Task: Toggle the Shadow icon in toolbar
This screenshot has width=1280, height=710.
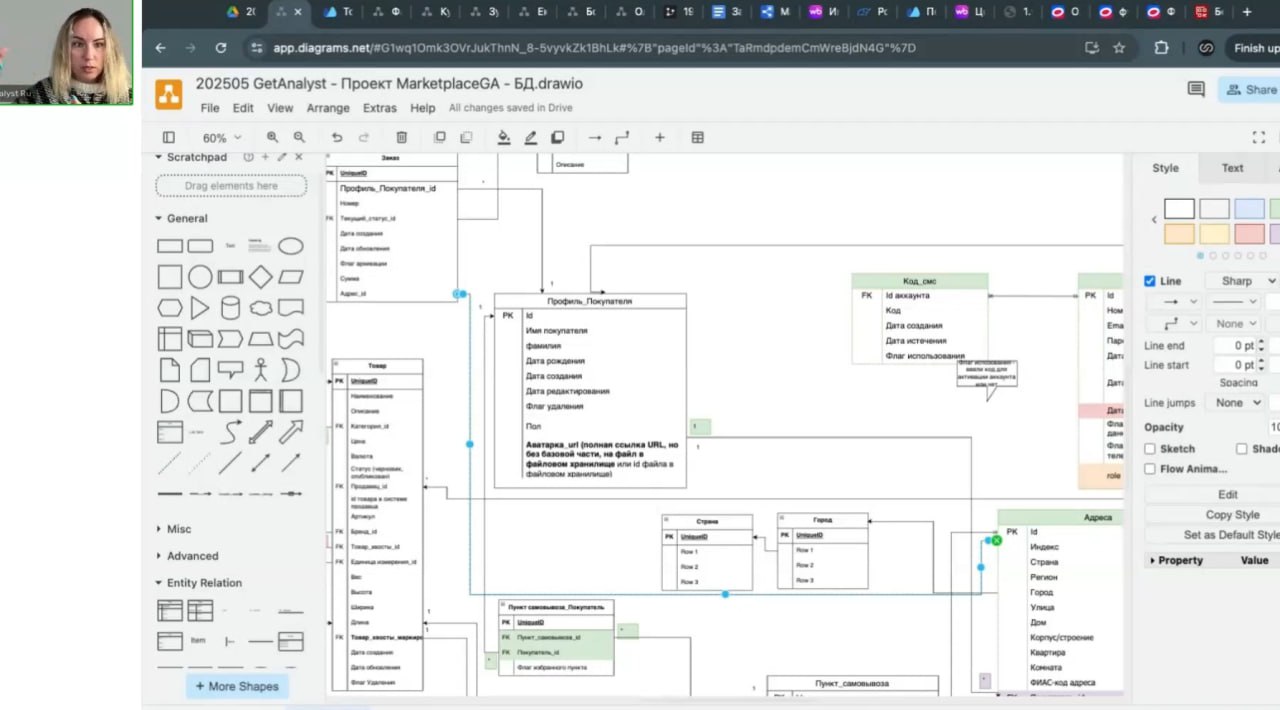Action: click(558, 138)
